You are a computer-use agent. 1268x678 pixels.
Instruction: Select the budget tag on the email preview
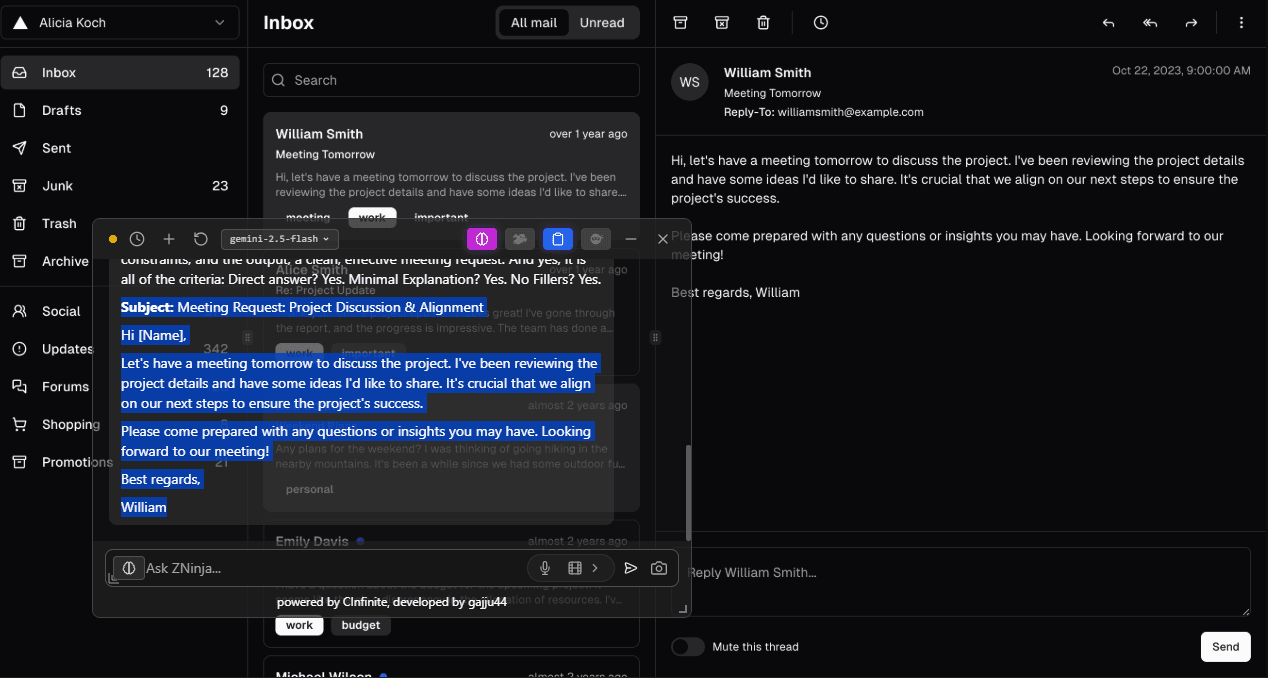tap(360, 624)
